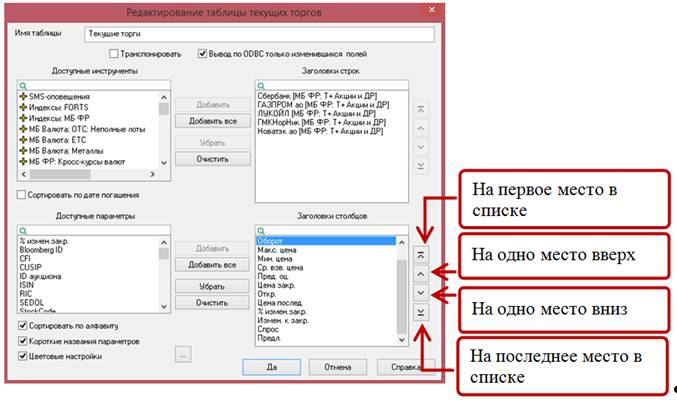Move selected column to last place in list
The image size is (677, 403).
[420, 312]
